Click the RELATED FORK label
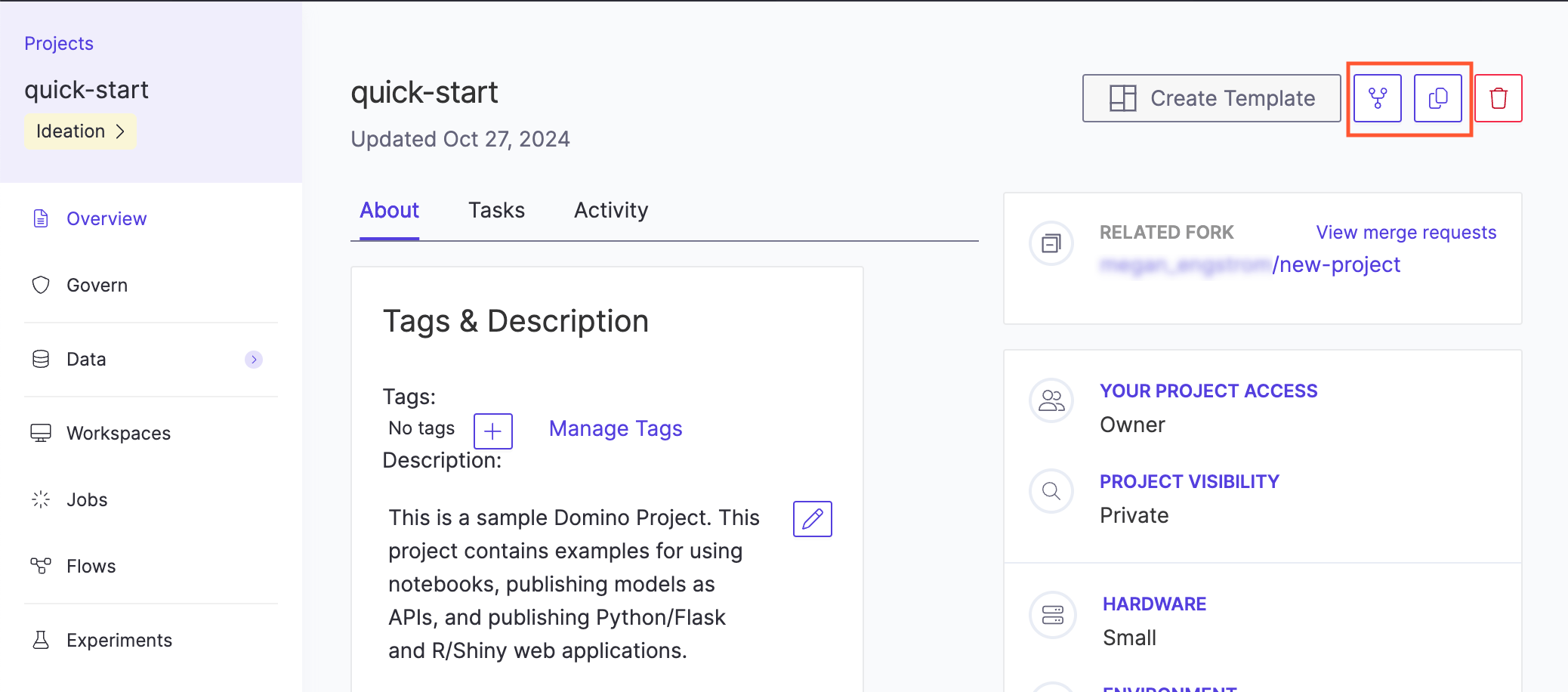This screenshot has width=1568, height=692. pyautogui.click(x=1166, y=232)
